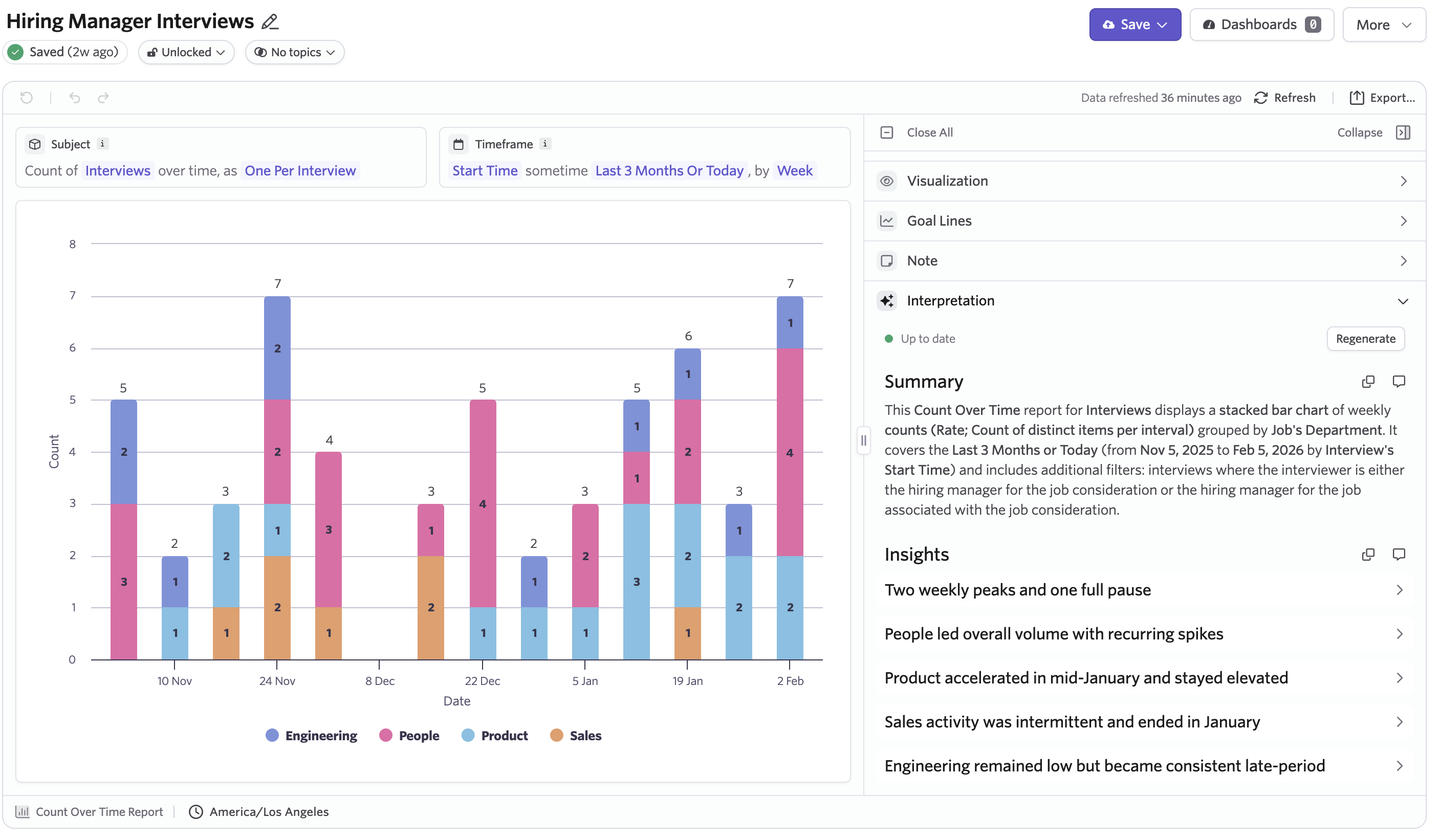Click the People legend color swatch
Viewport: 1440px width, 840px height.
[x=386, y=736]
